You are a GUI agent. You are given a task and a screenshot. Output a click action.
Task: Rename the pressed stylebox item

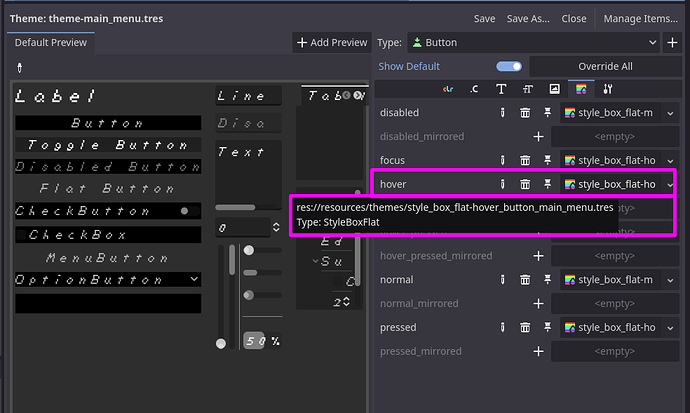(x=502, y=328)
